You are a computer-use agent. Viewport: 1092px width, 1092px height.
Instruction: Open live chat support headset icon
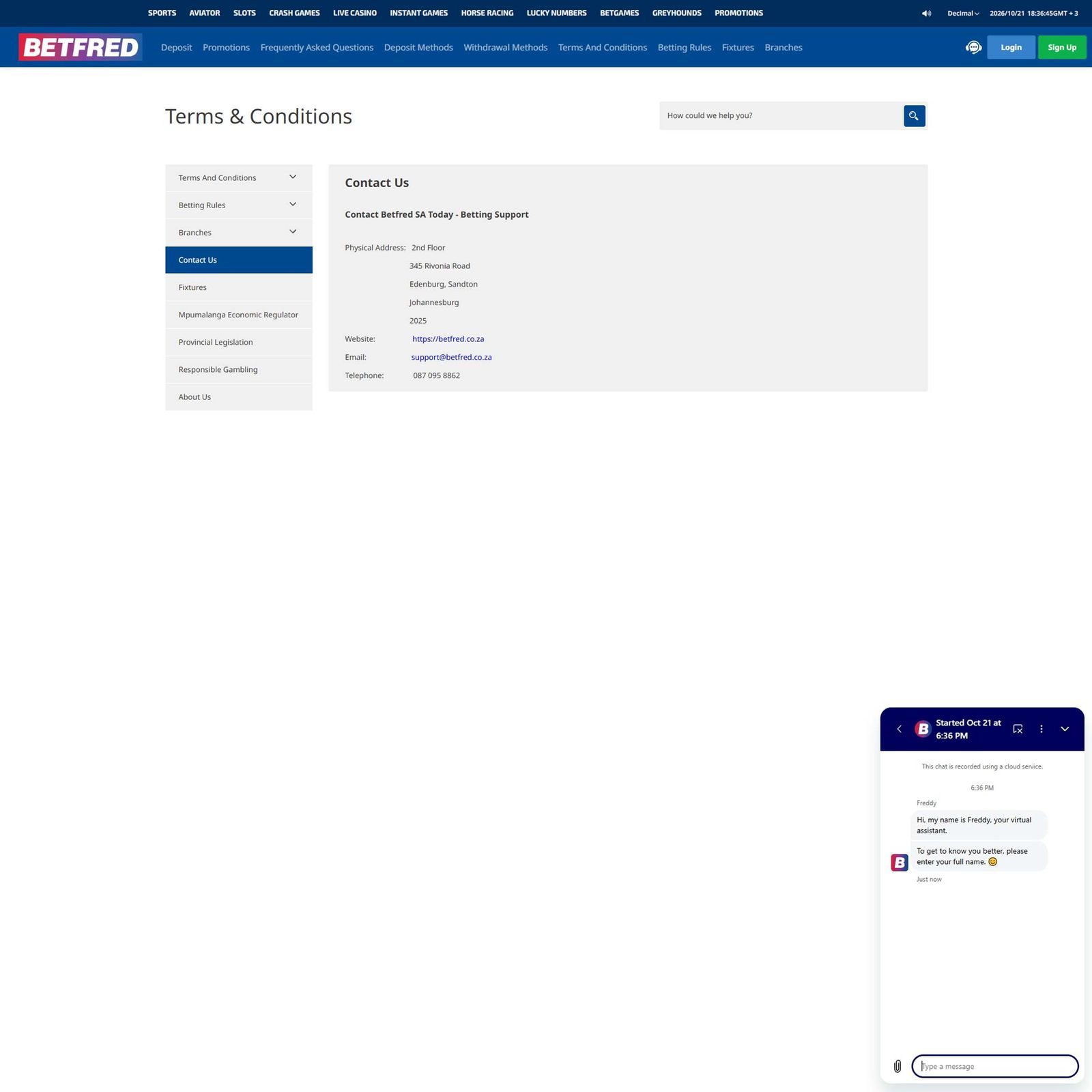[x=973, y=47]
